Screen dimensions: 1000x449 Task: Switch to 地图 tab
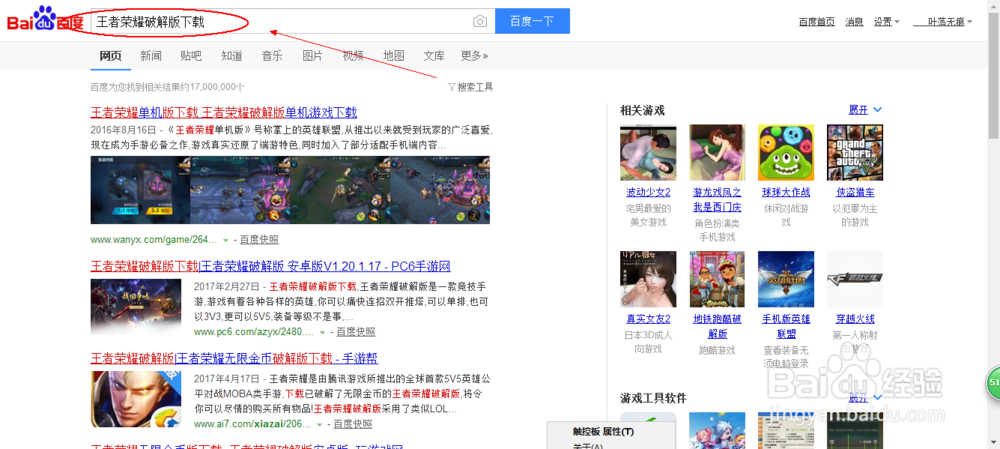(393, 55)
